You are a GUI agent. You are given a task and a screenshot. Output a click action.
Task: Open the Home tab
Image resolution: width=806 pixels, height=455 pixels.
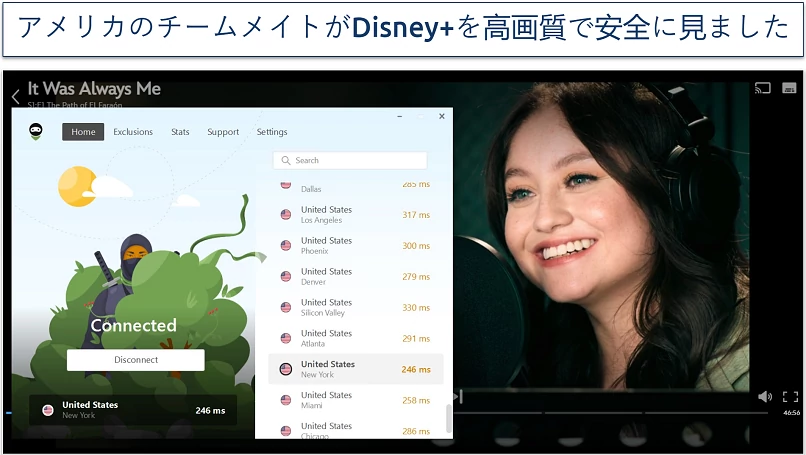pos(83,132)
